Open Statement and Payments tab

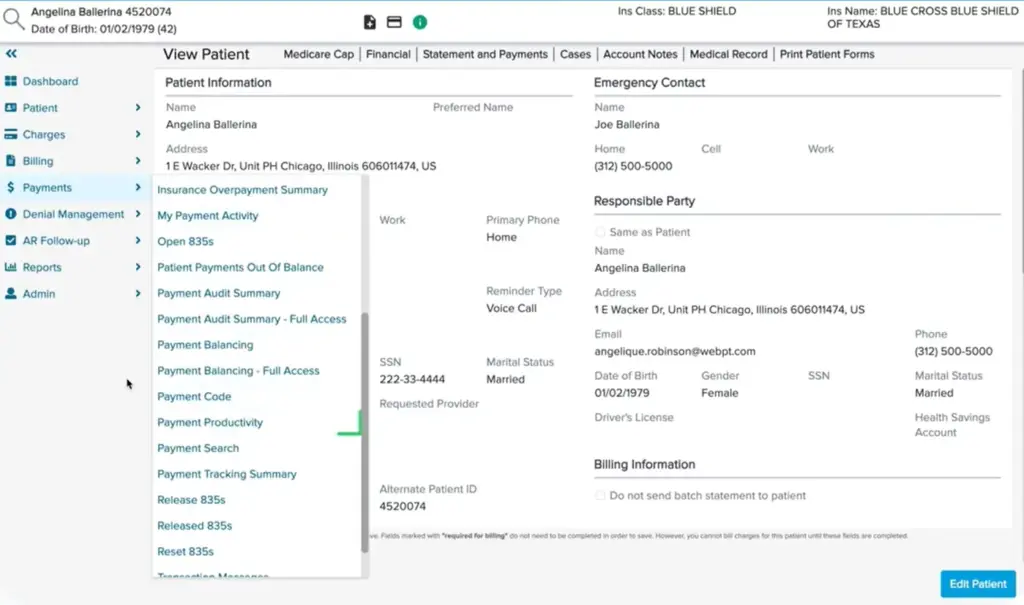[485, 54]
